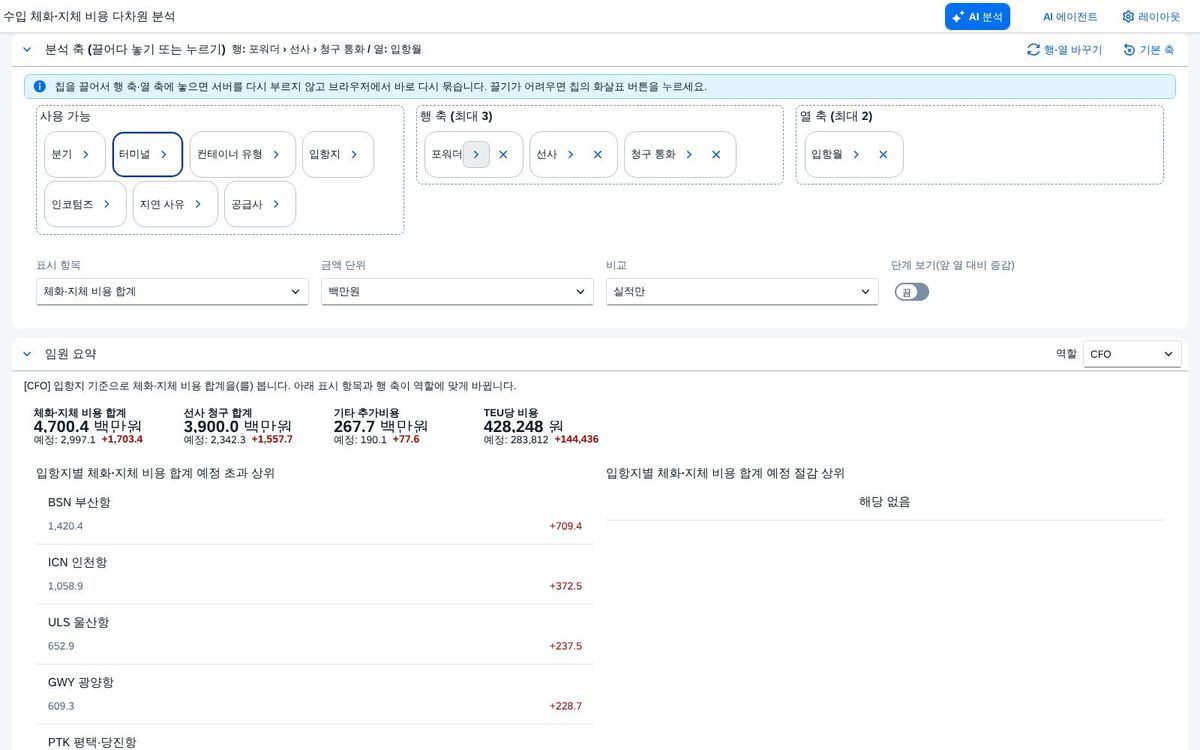Click the +237.5 variance value
The width and height of the screenshot is (1200, 750).
click(565, 646)
